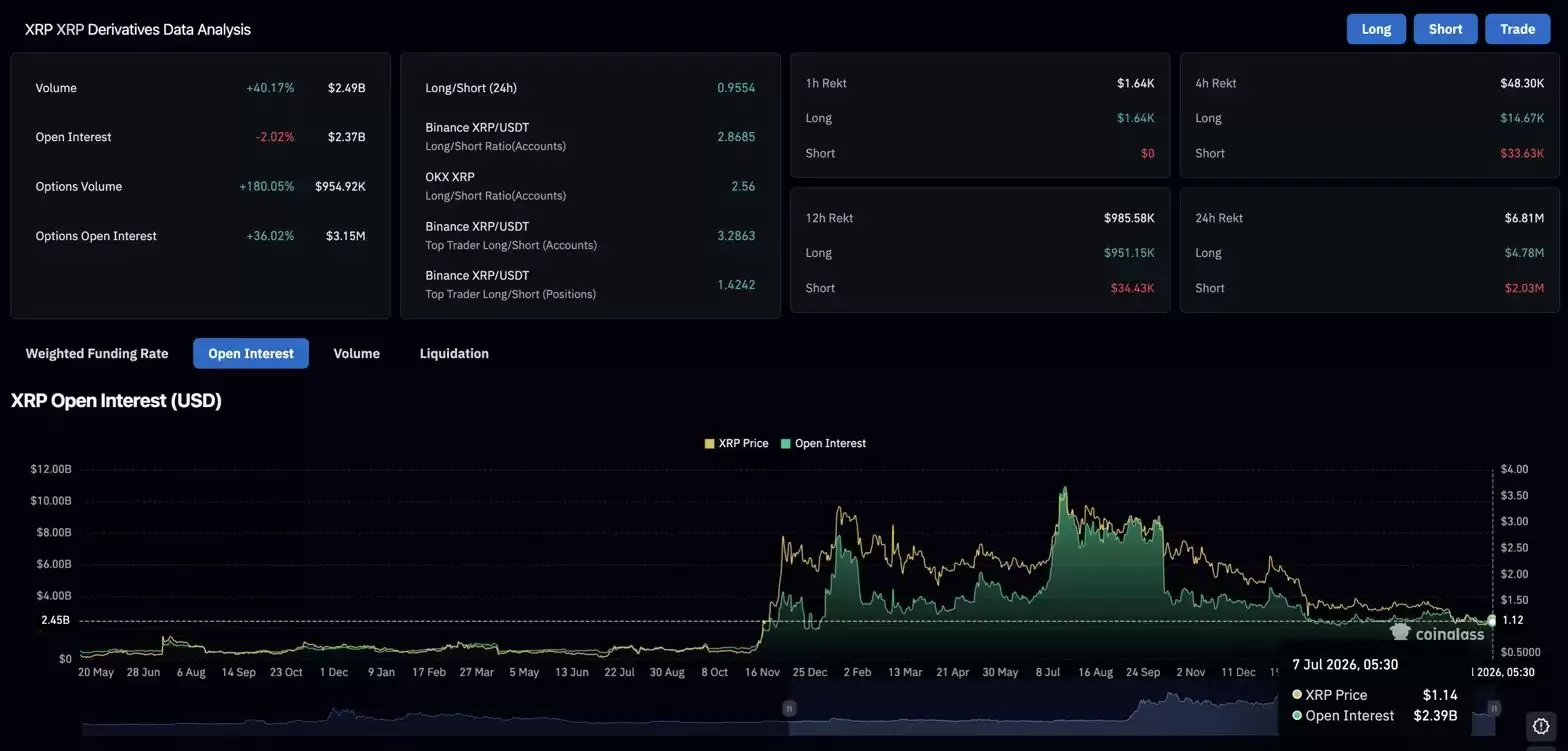Grab the left range slider handle
Image resolution: width=1568 pixels, height=751 pixels.
point(789,708)
